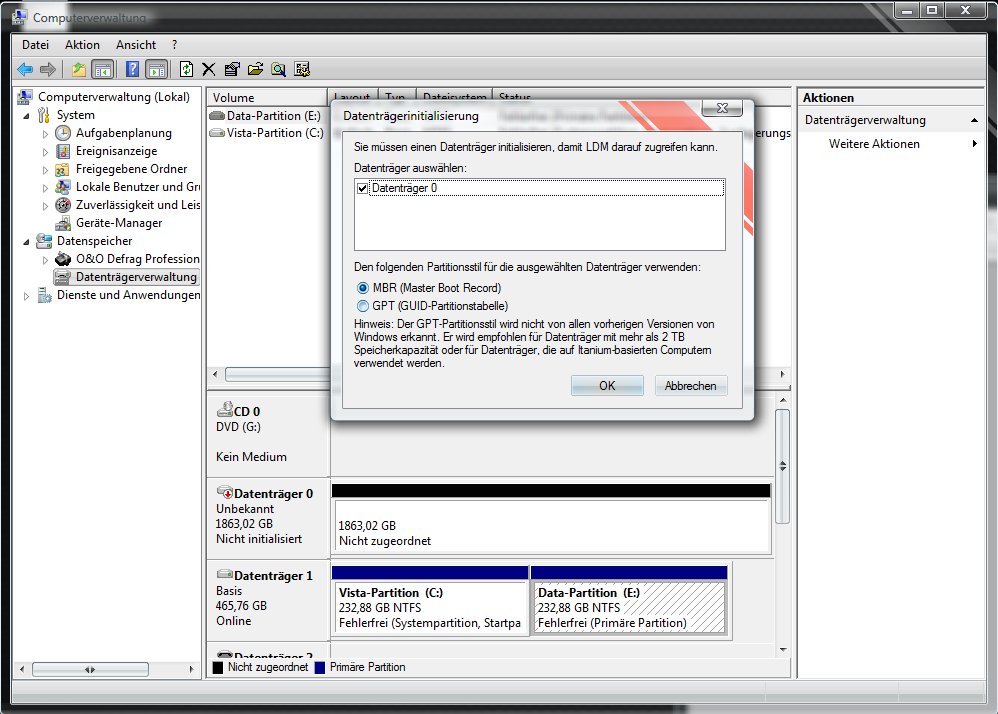Screen dimensions: 998x714
Task: Click the magnifier search toolbar icon
Action: coord(278,69)
